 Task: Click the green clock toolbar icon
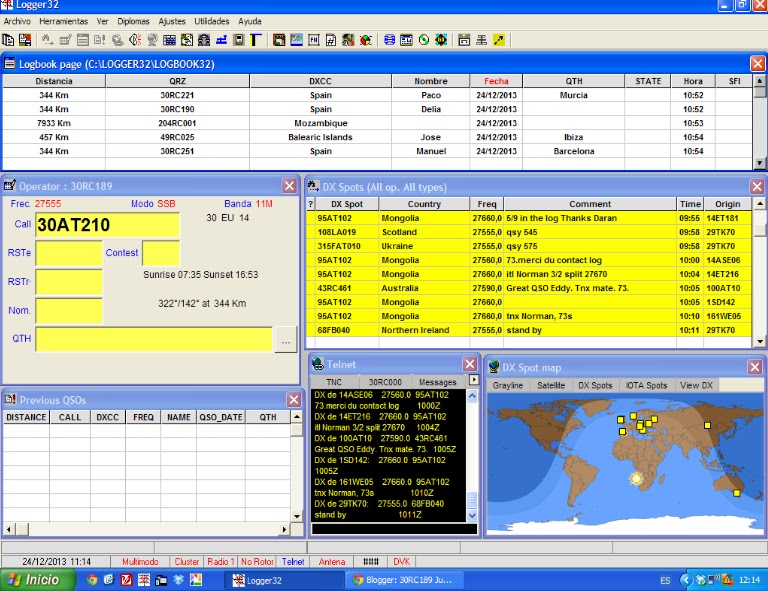[x=424, y=40]
